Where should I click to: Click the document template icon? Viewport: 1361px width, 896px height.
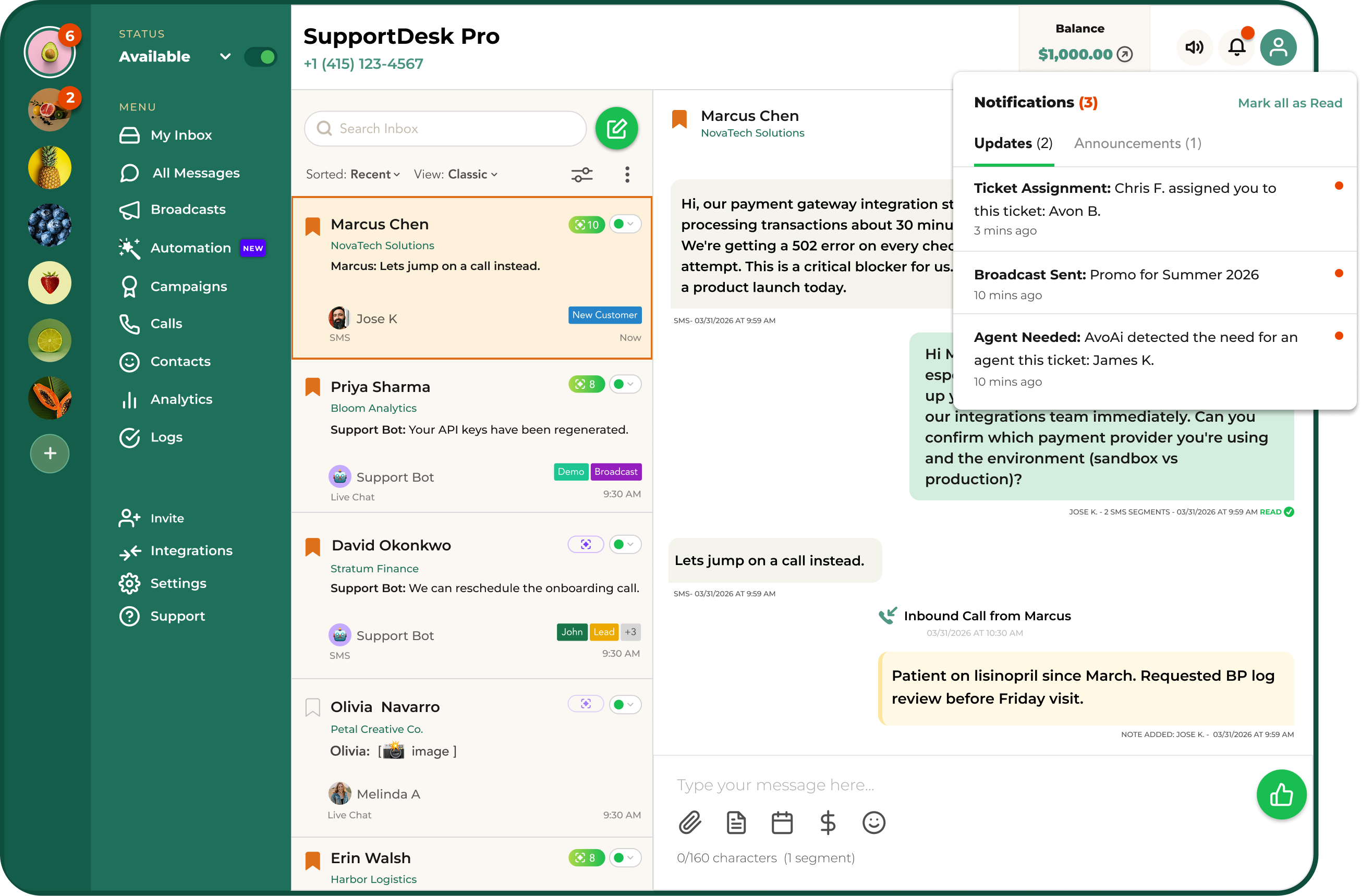click(x=736, y=823)
